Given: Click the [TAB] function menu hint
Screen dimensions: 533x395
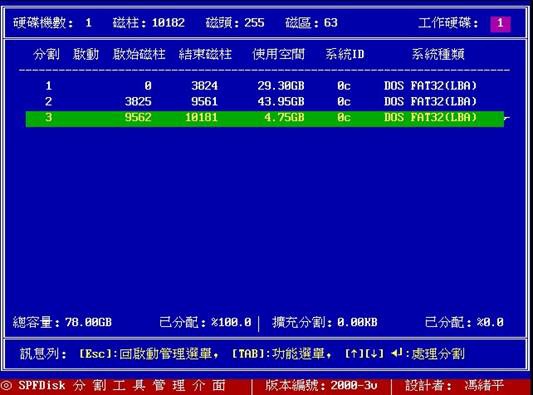Looking at the screenshot, I should pos(282,354).
